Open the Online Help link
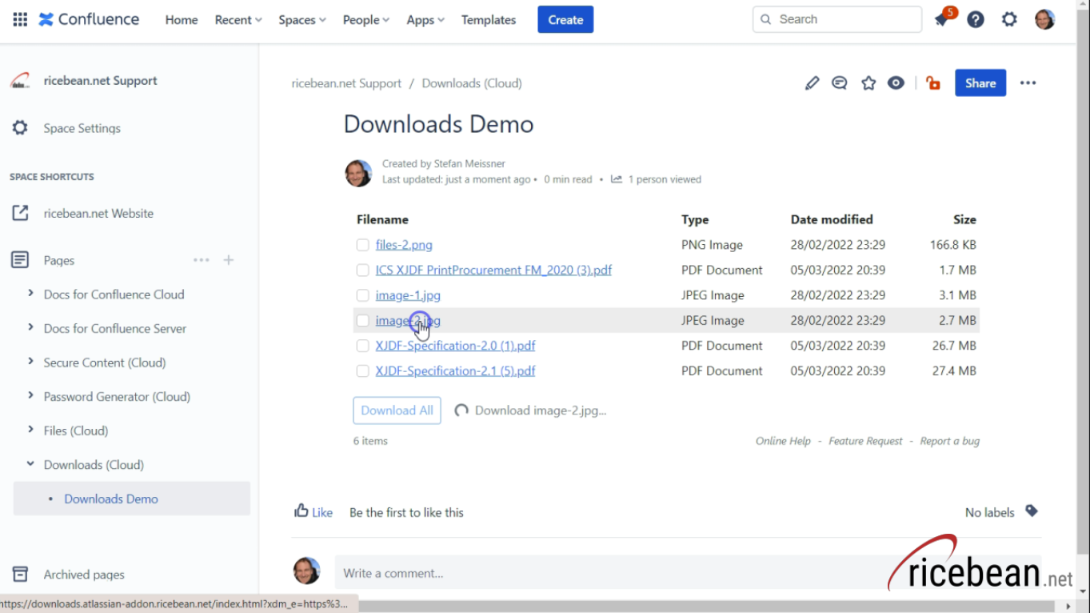The image size is (1090, 613). click(x=783, y=441)
